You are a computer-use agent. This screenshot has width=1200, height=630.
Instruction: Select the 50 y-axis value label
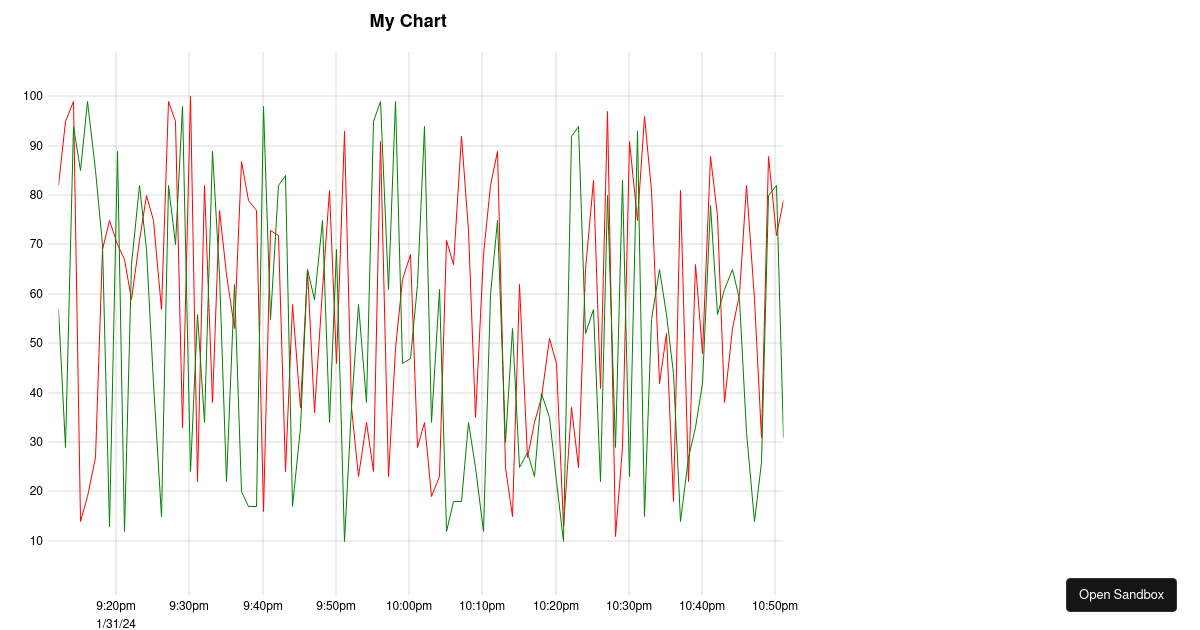(x=37, y=343)
